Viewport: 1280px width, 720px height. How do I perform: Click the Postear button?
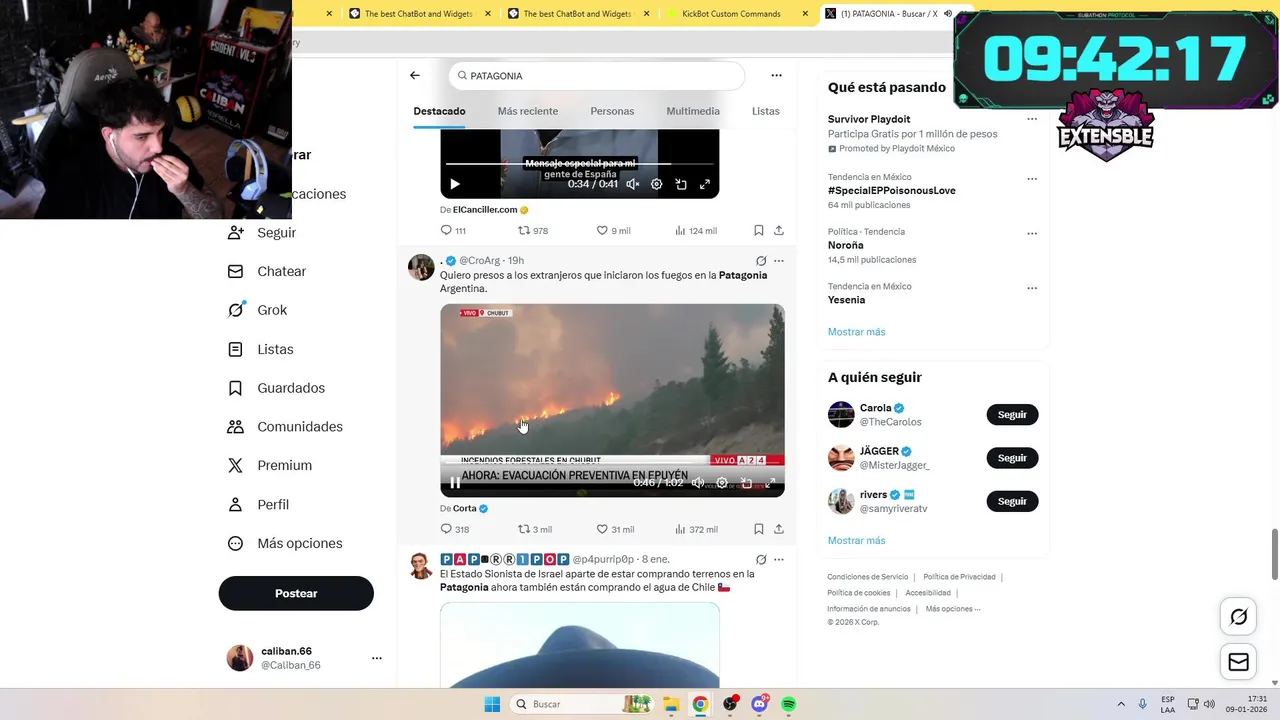tap(296, 593)
